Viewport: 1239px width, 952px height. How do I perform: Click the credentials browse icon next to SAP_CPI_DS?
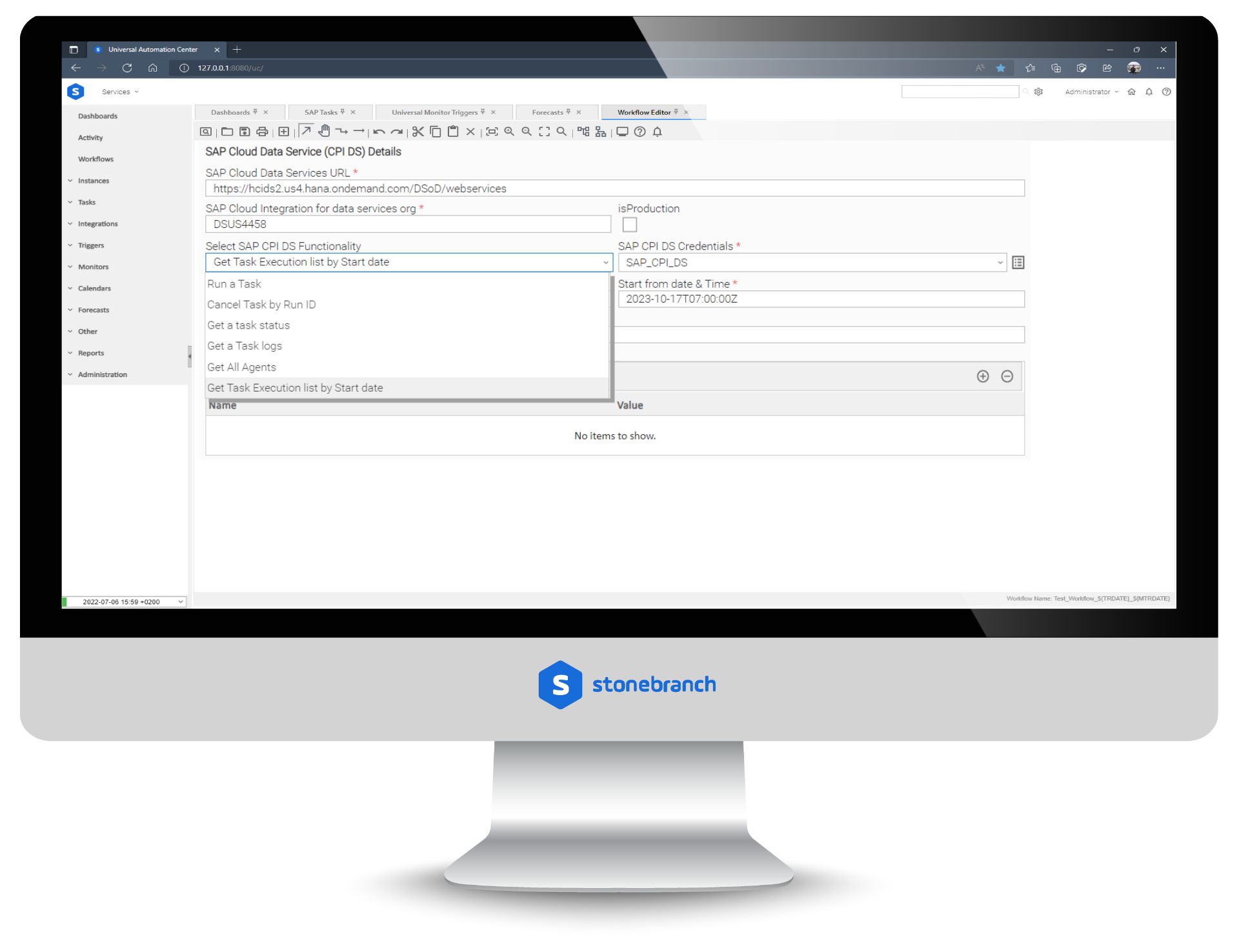coord(1018,262)
